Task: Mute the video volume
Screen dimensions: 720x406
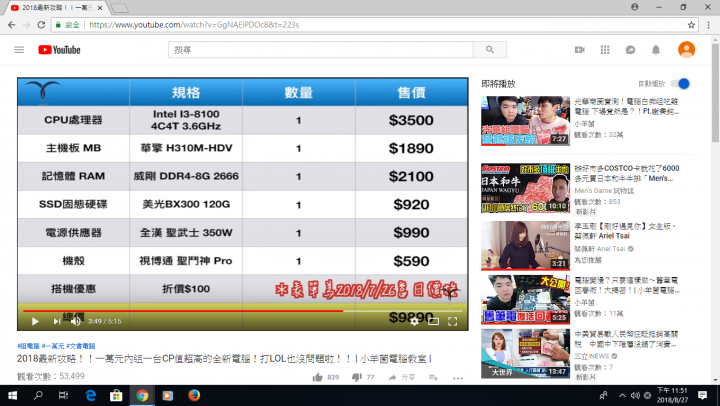Action: 76,321
